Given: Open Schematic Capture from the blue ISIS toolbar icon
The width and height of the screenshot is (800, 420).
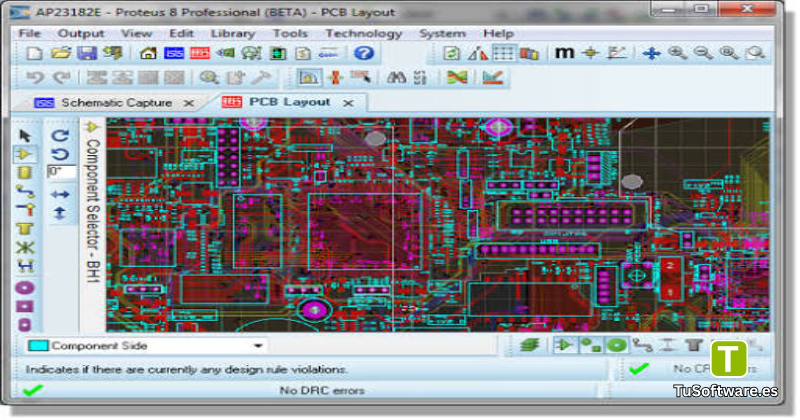Looking at the screenshot, I should pyautogui.click(x=174, y=53).
